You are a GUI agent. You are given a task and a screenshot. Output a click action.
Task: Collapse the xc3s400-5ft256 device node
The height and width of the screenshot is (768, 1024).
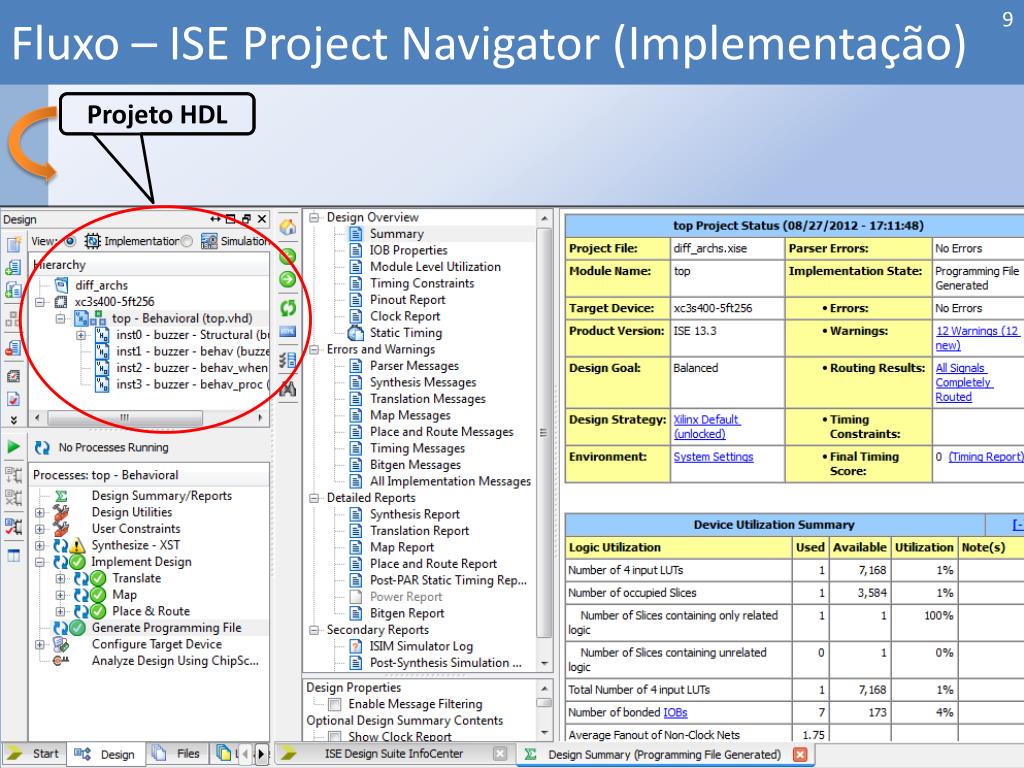coord(40,302)
